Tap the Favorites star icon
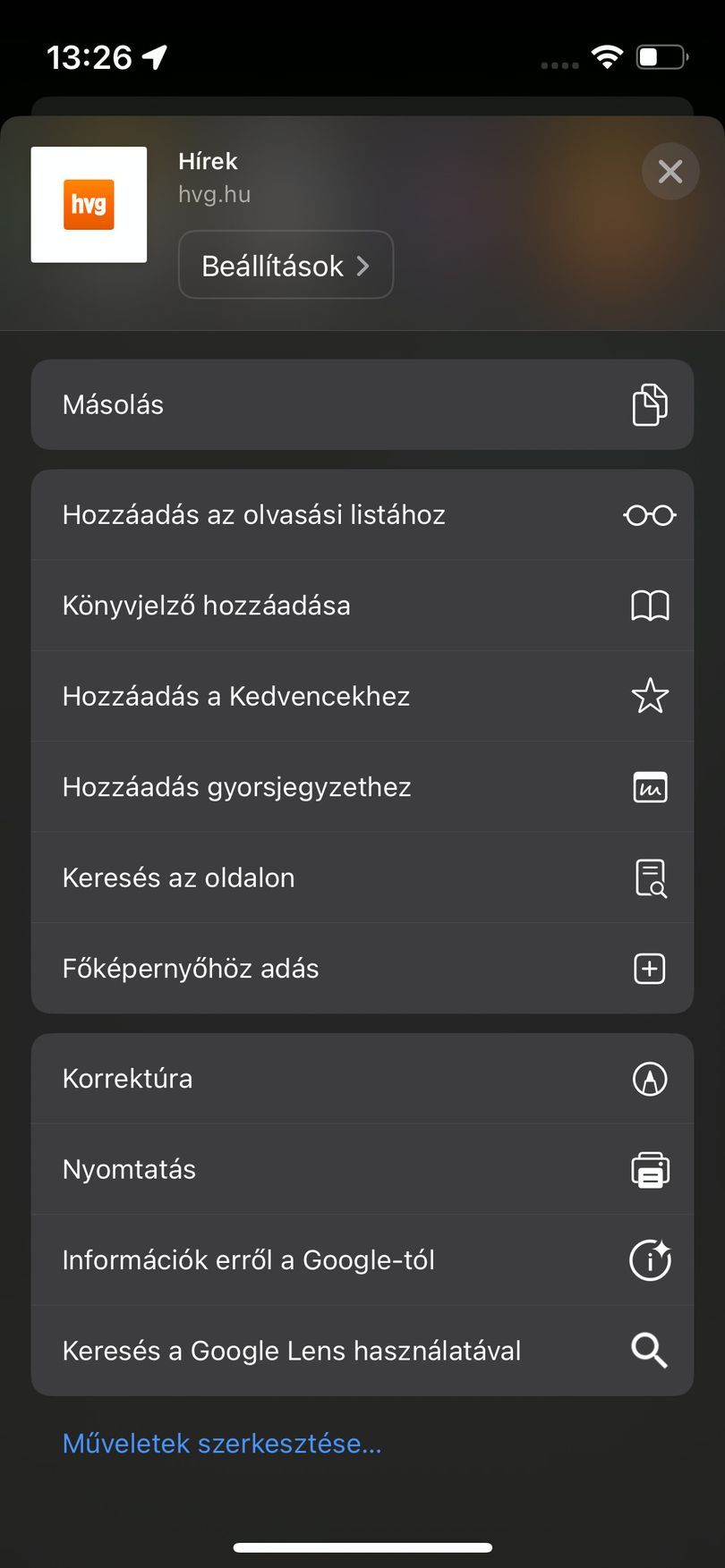 [x=650, y=696]
